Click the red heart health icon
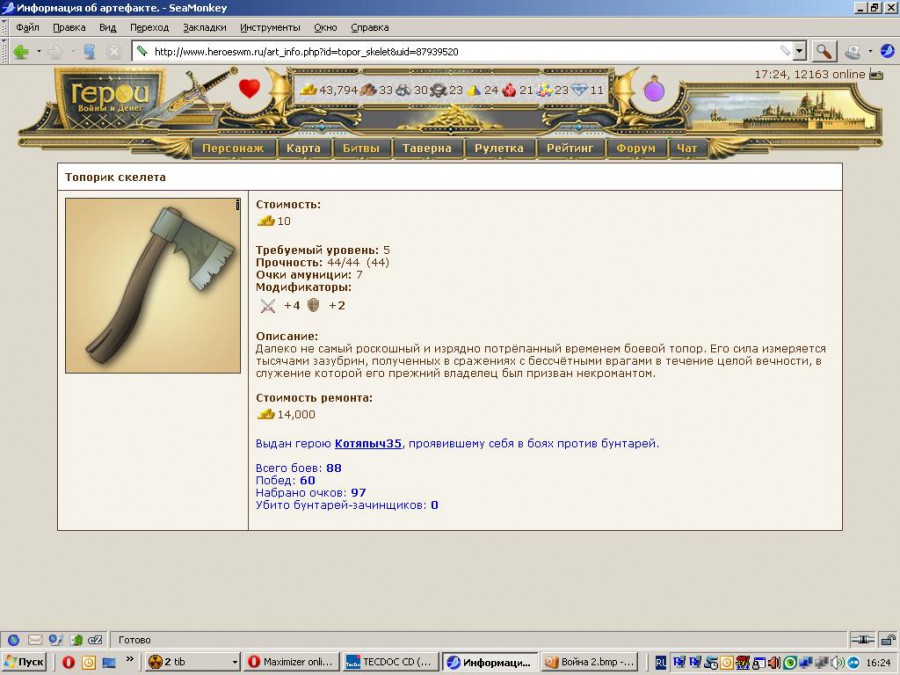Screen dimensions: 900x675 (249, 89)
